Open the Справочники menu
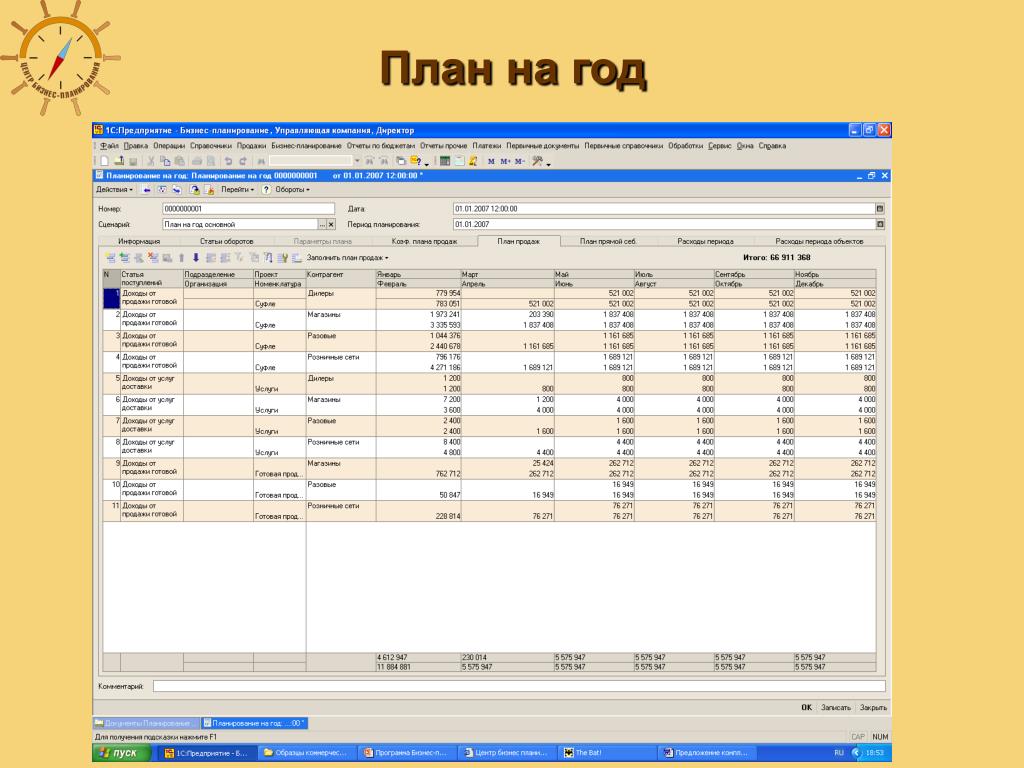1024x768 pixels. click(x=211, y=146)
